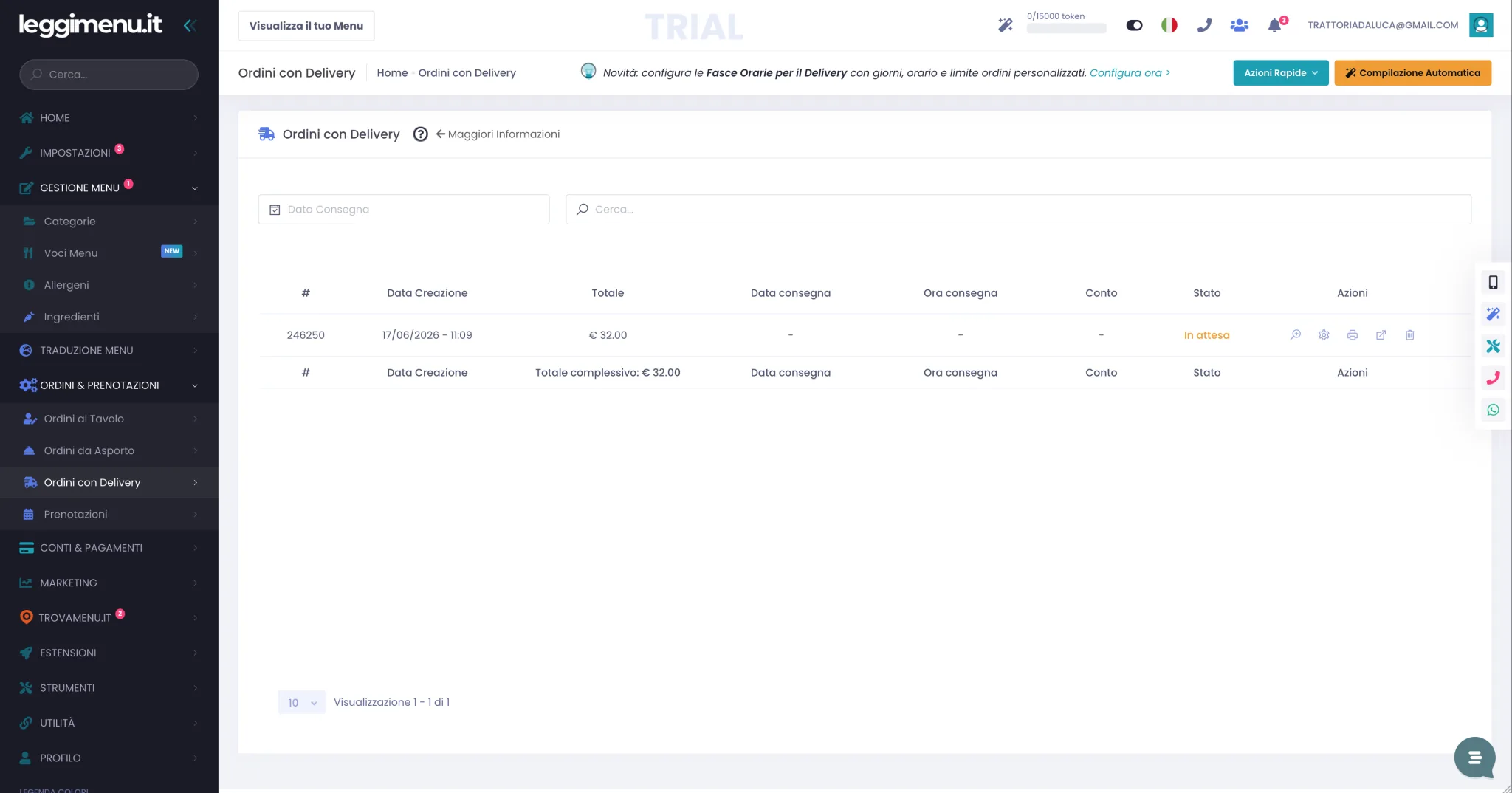The image size is (1512, 793).
Task: Print order 246250
Action: tap(1352, 335)
